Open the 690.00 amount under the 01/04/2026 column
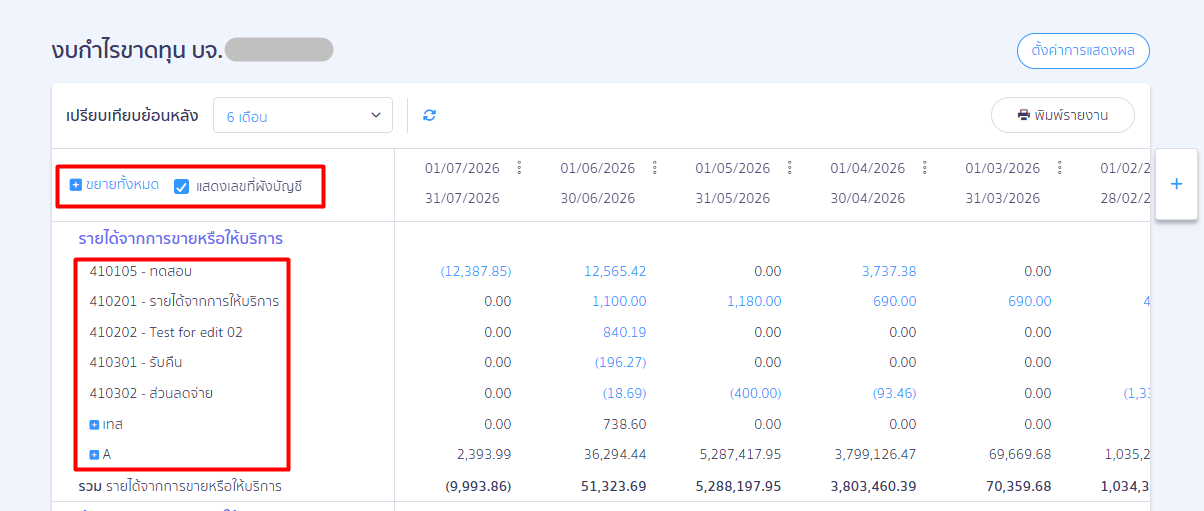Image resolution: width=1204 pixels, height=511 pixels. 893,301
